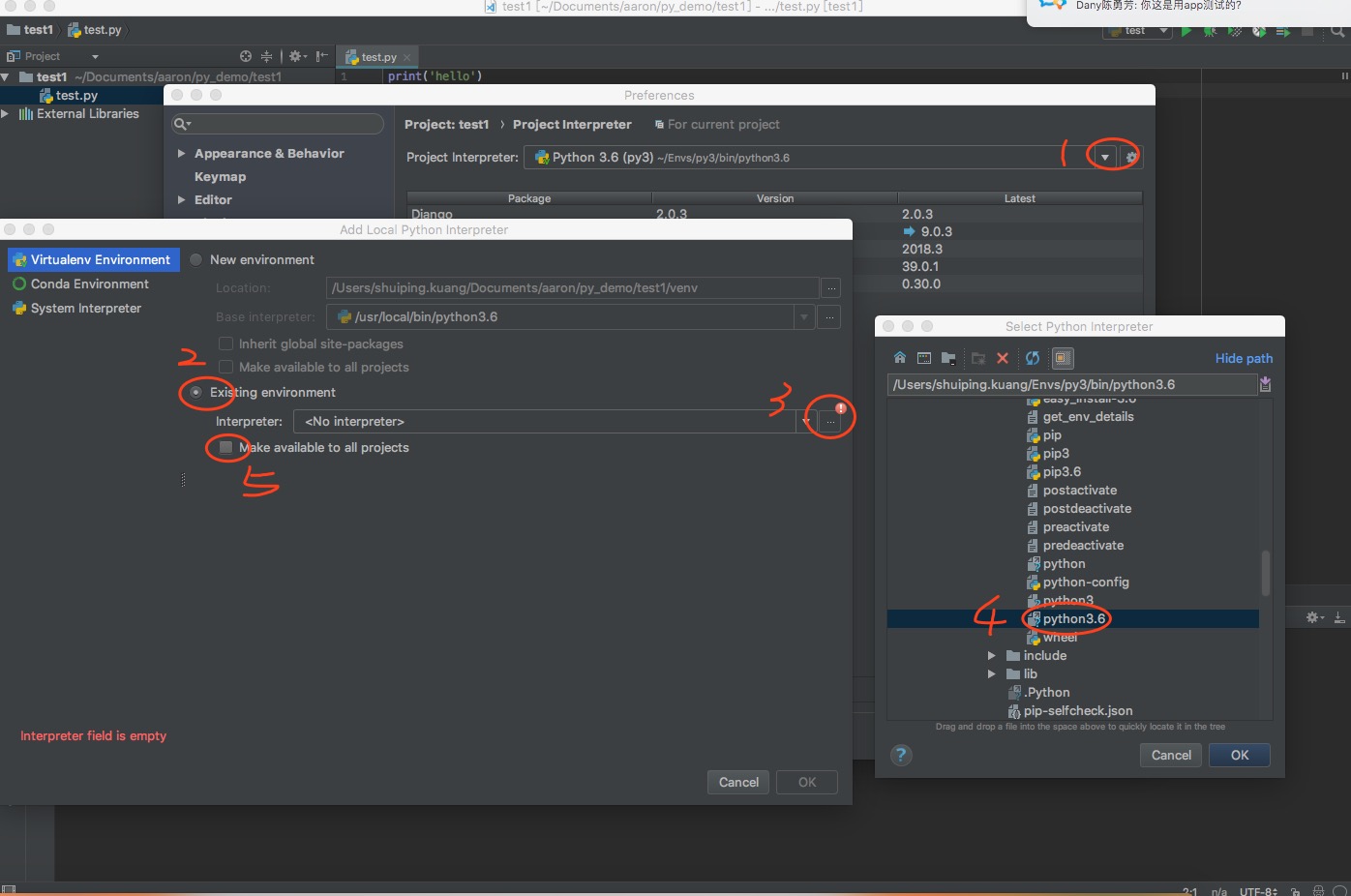Click the file chooser vertical scrollbar thumb
Image resolution: width=1351 pixels, height=896 pixels.
(x=1265, y=573)
